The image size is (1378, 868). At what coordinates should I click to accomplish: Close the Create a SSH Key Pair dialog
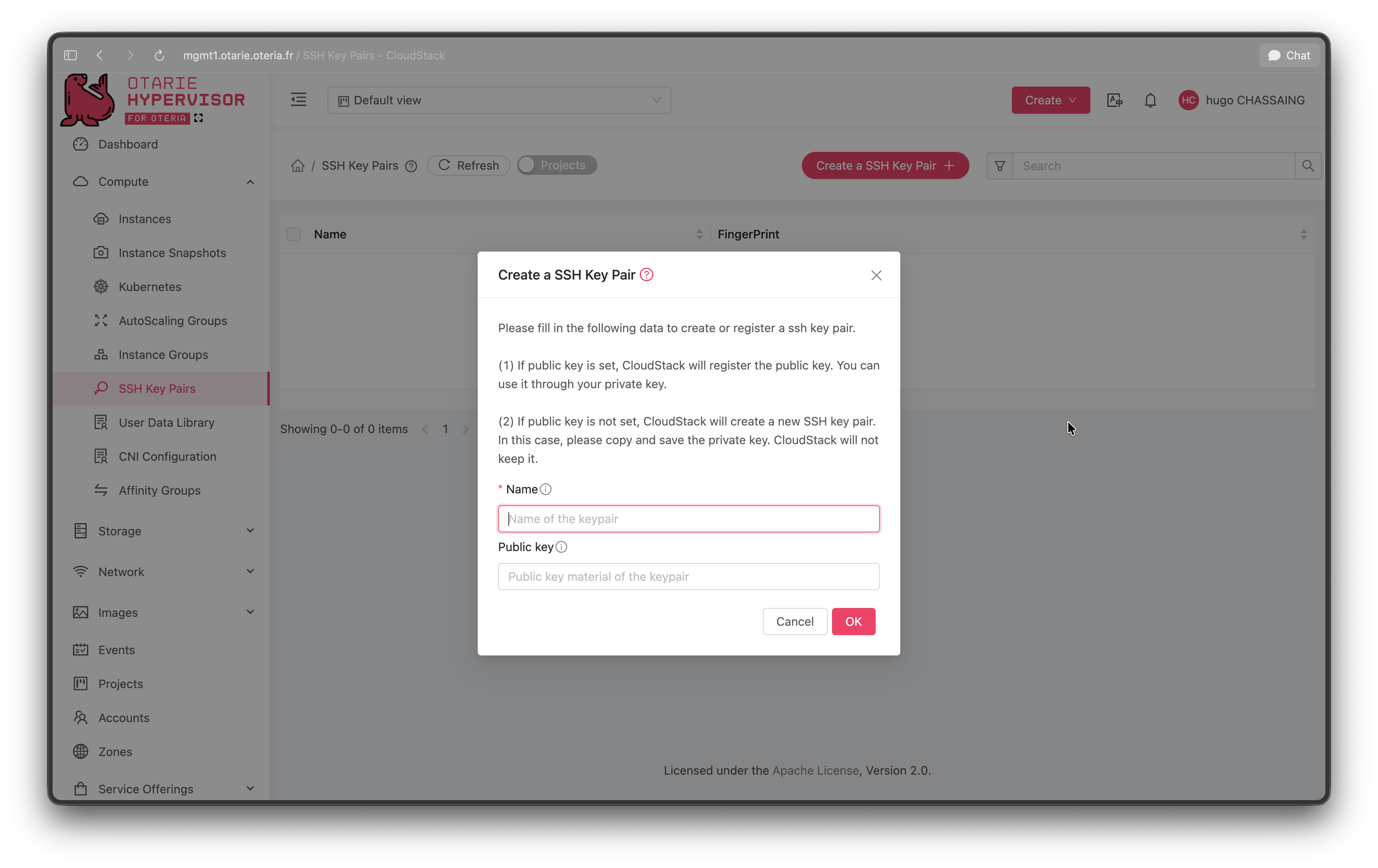pyautogui.click(x=876, y=275)
